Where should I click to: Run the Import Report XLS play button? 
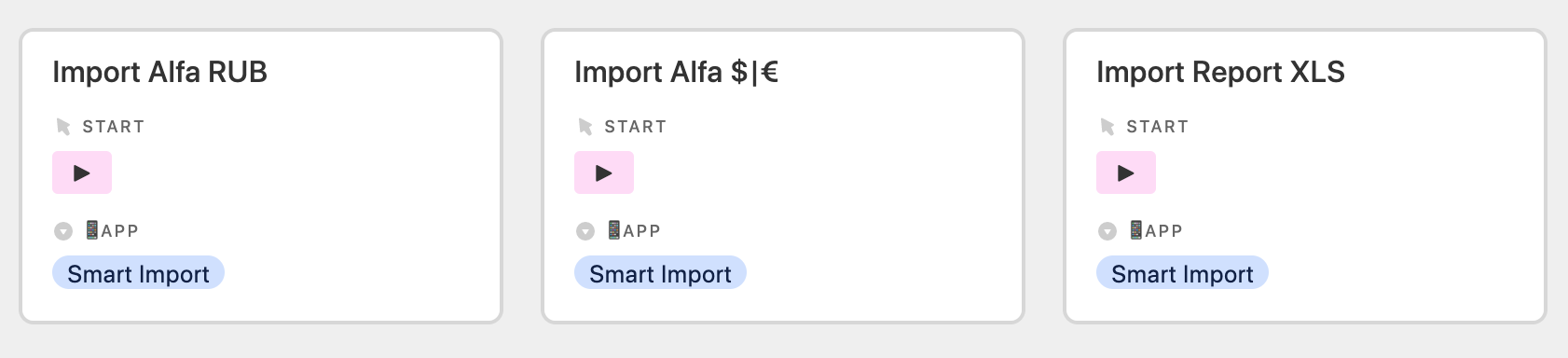[1126, 172]
